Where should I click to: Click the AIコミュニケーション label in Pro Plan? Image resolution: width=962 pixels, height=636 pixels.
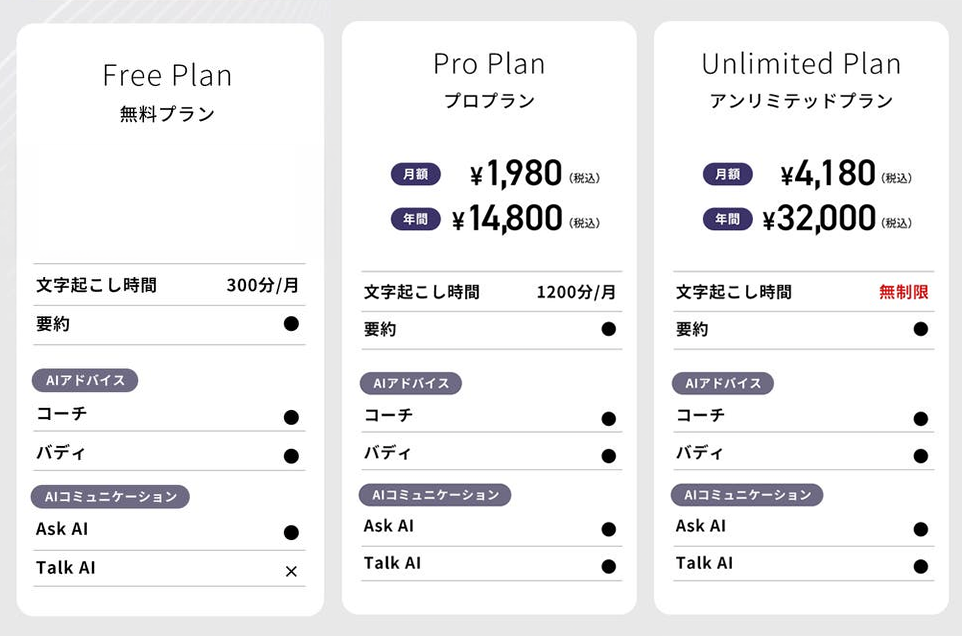pos(435,495)
